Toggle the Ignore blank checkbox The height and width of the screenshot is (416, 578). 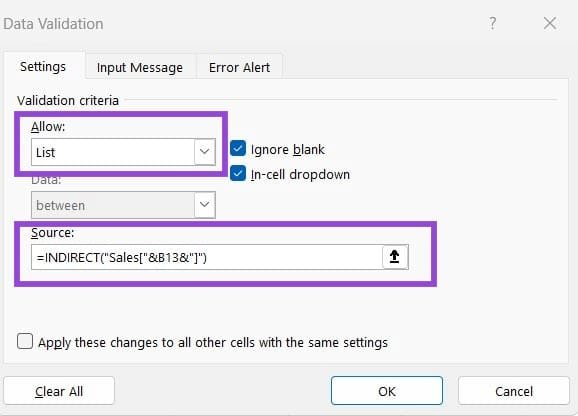tap(238, 149)
